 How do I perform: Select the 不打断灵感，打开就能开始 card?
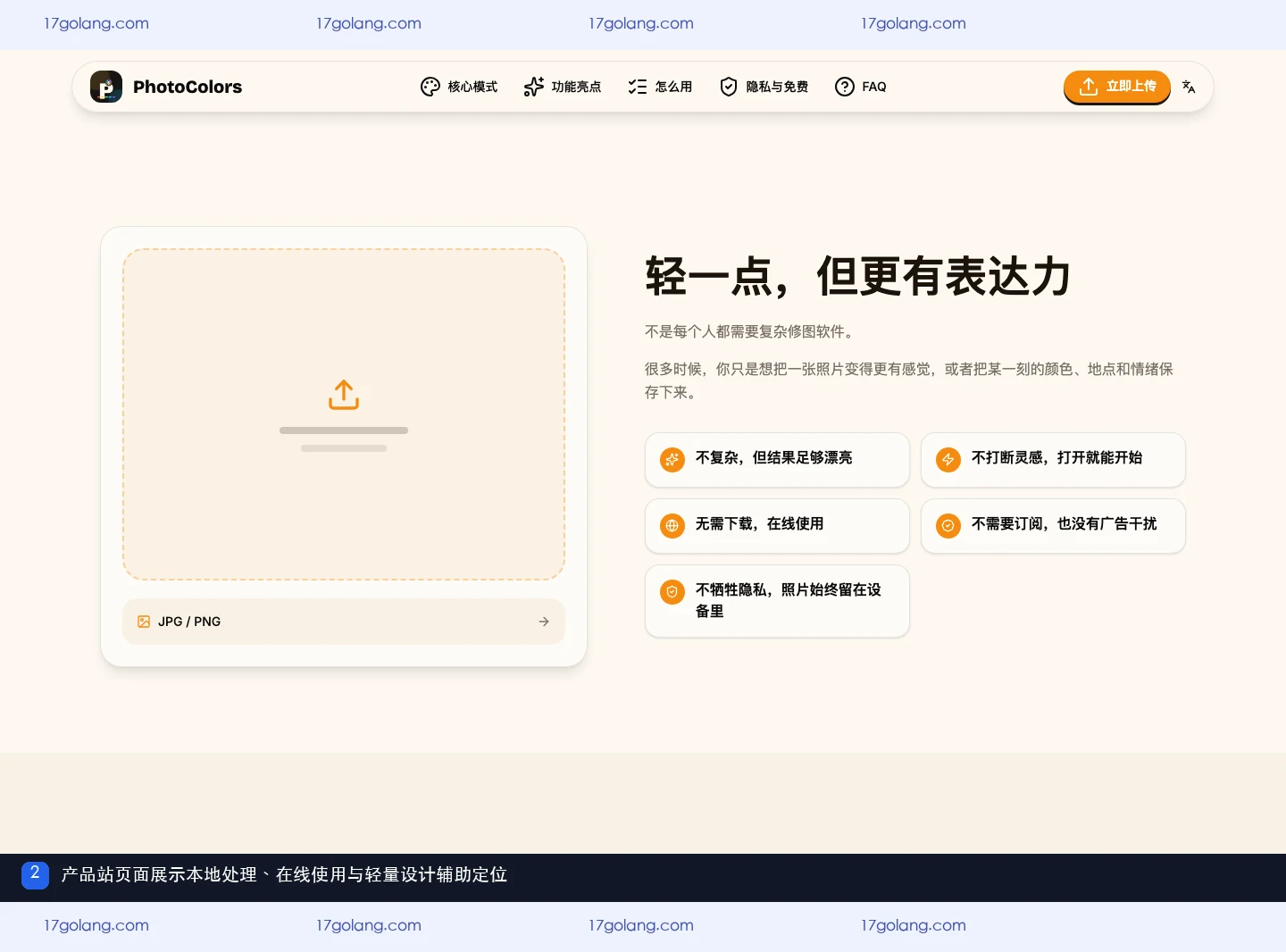[1053, 460]
